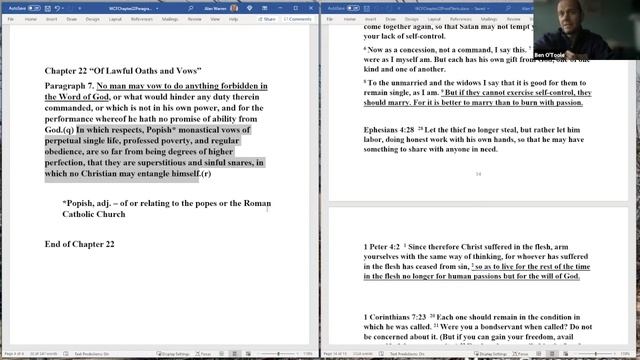This screenshot has width=640, height=360.
Task: Click the diamond premium icon in left title bar
Action: [x=249, y=8]
